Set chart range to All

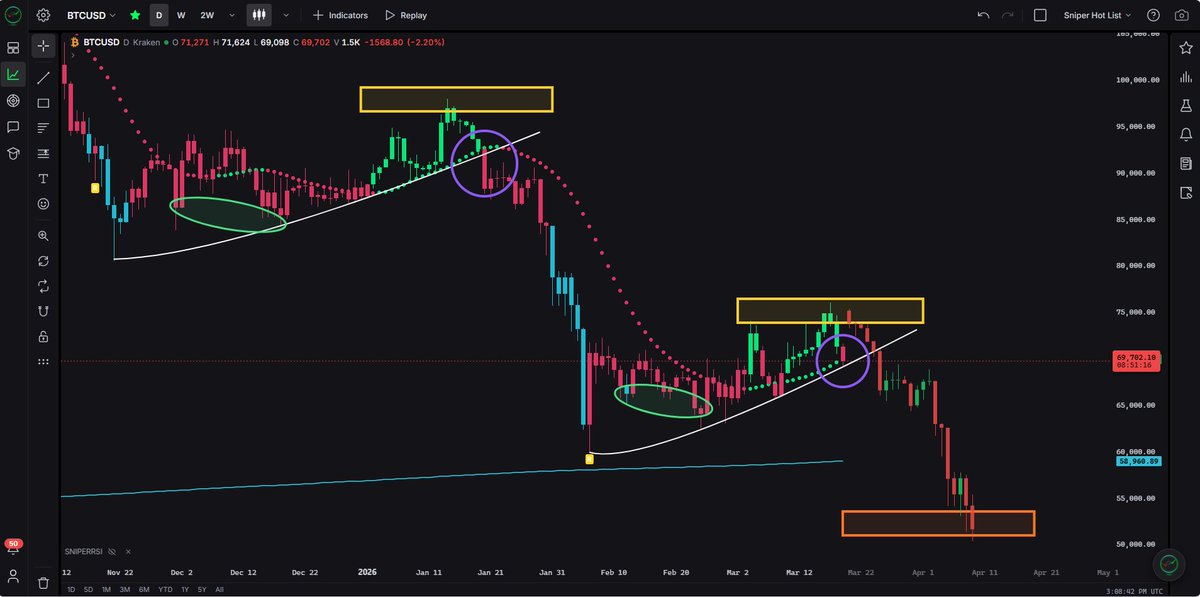pyautogui.click(x=219, y=589)
